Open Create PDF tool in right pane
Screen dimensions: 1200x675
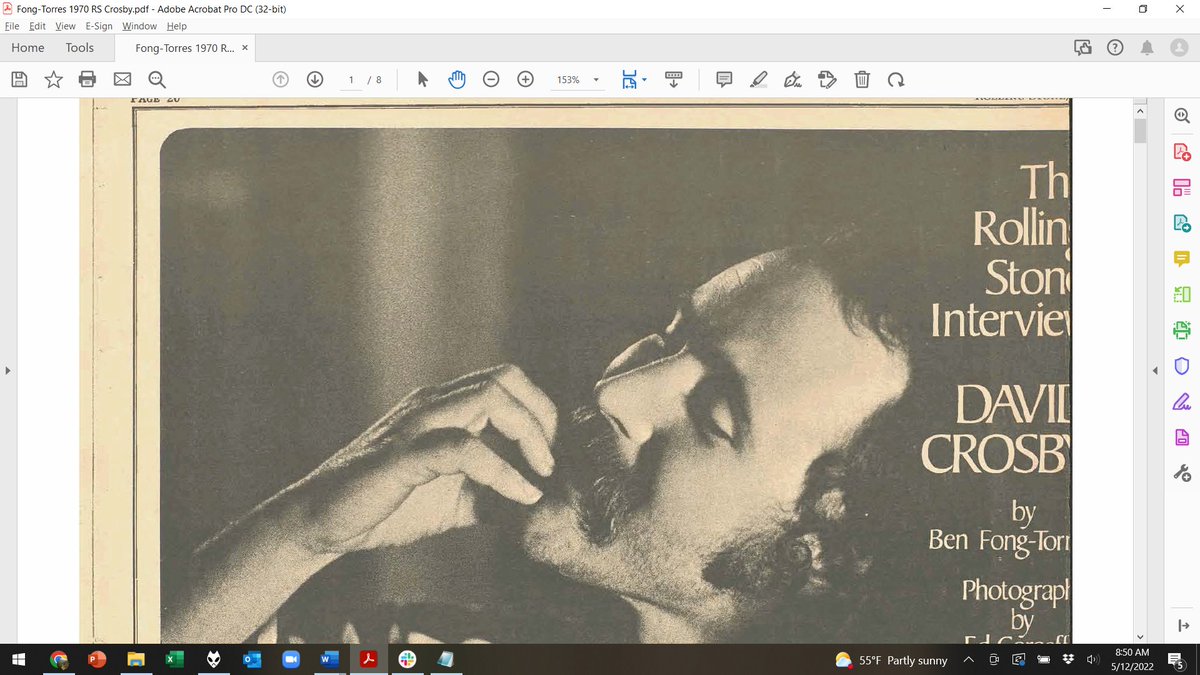point(1182,152)
